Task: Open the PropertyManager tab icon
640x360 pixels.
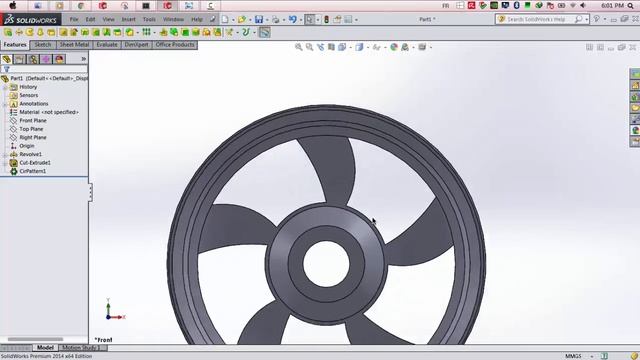Action: click(x=19, y=59)
